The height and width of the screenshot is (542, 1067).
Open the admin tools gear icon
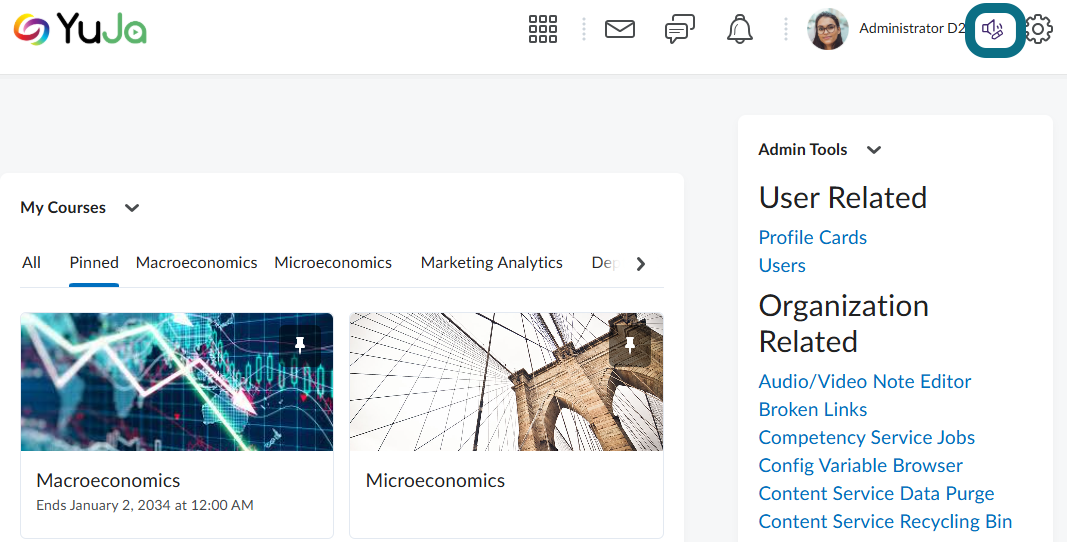click(1038, 29)
